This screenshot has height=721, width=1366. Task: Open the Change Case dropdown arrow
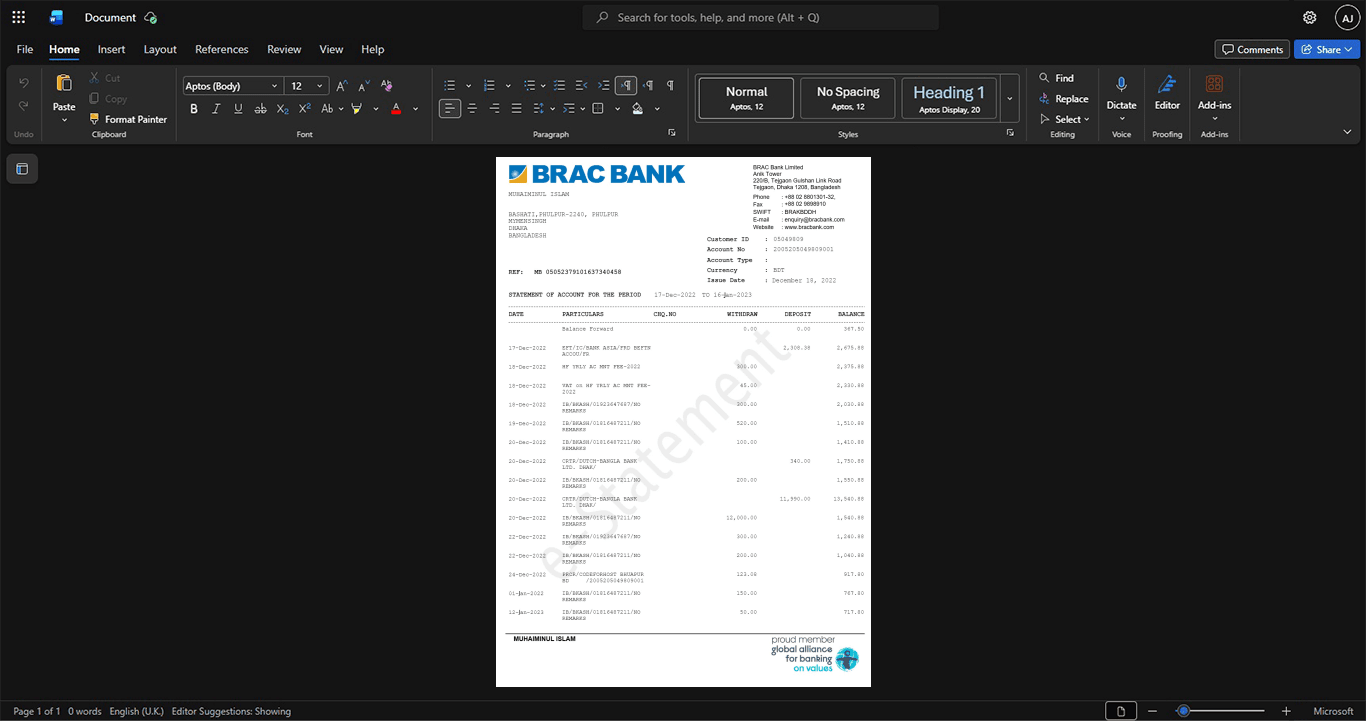tap(341, 109)
